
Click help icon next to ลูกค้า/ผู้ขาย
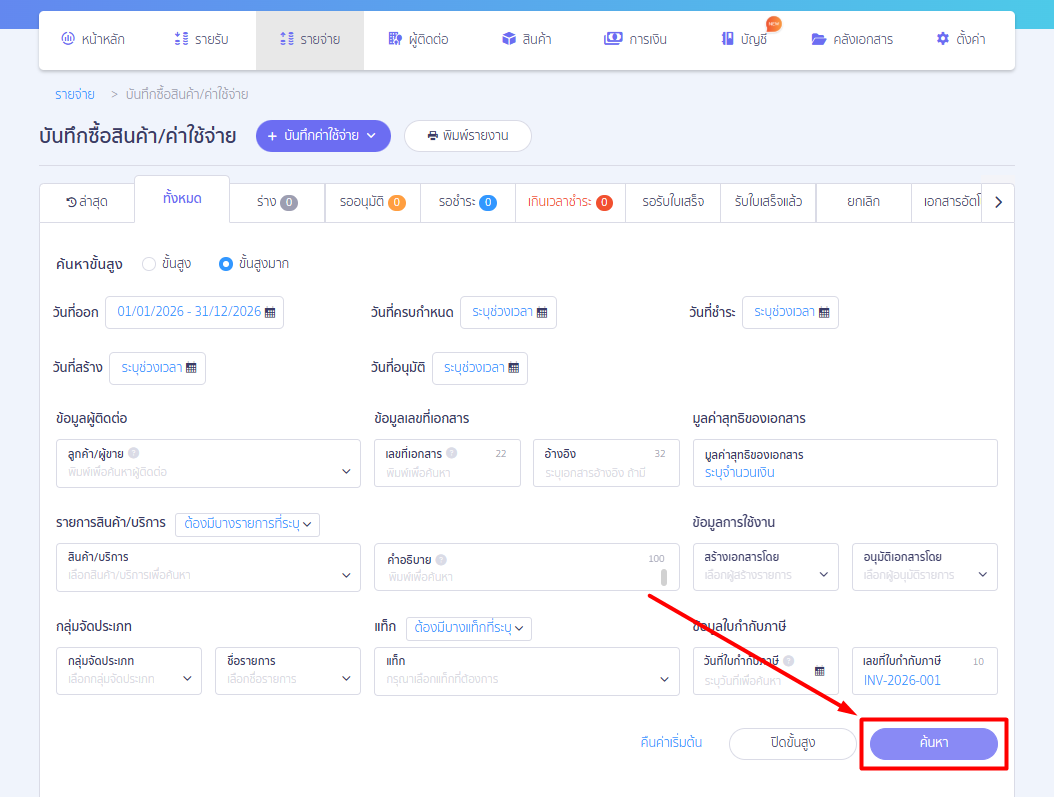[134, 453]
